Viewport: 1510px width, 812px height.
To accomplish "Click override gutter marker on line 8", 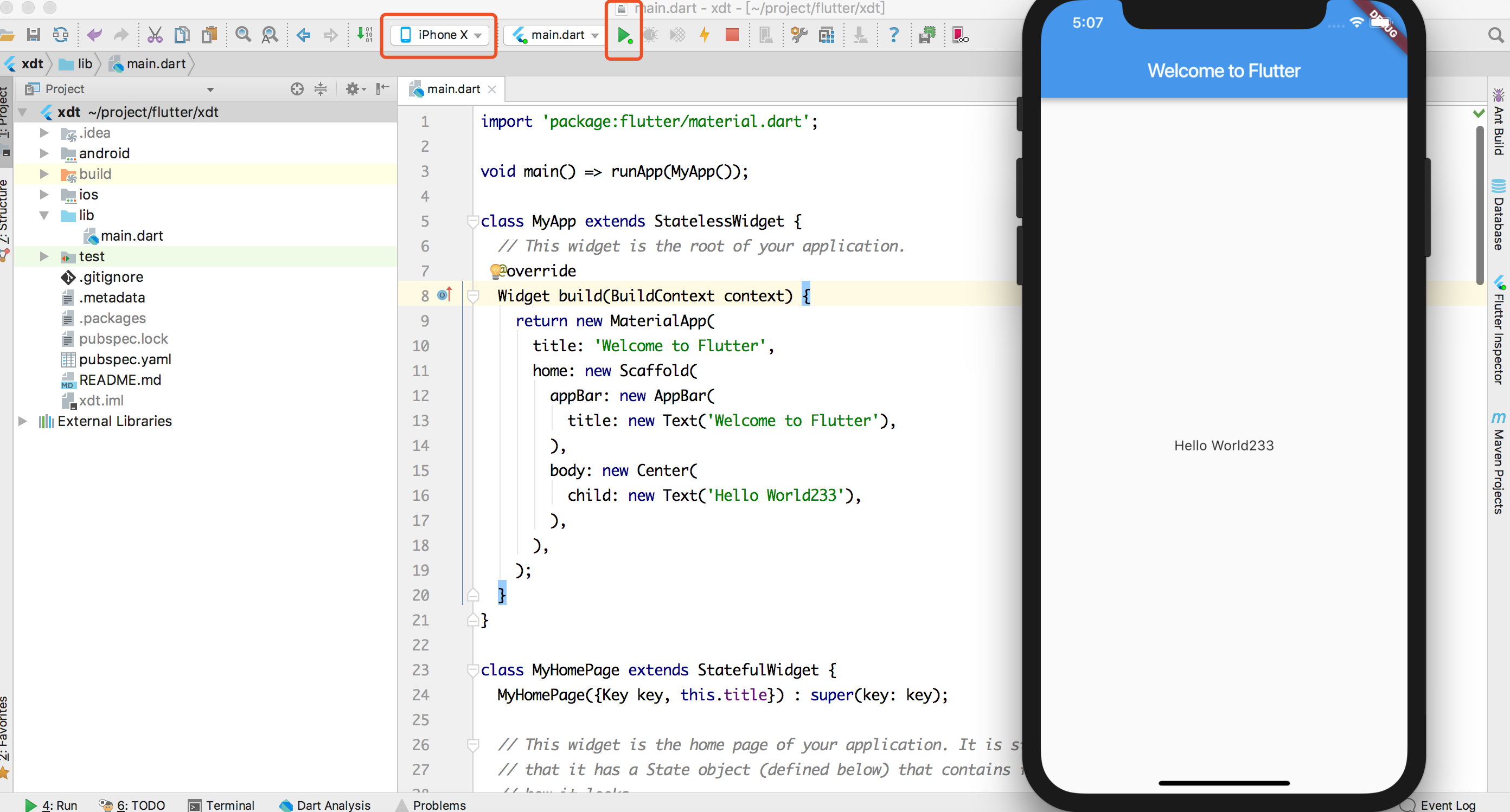I will [x=445, y=295].
